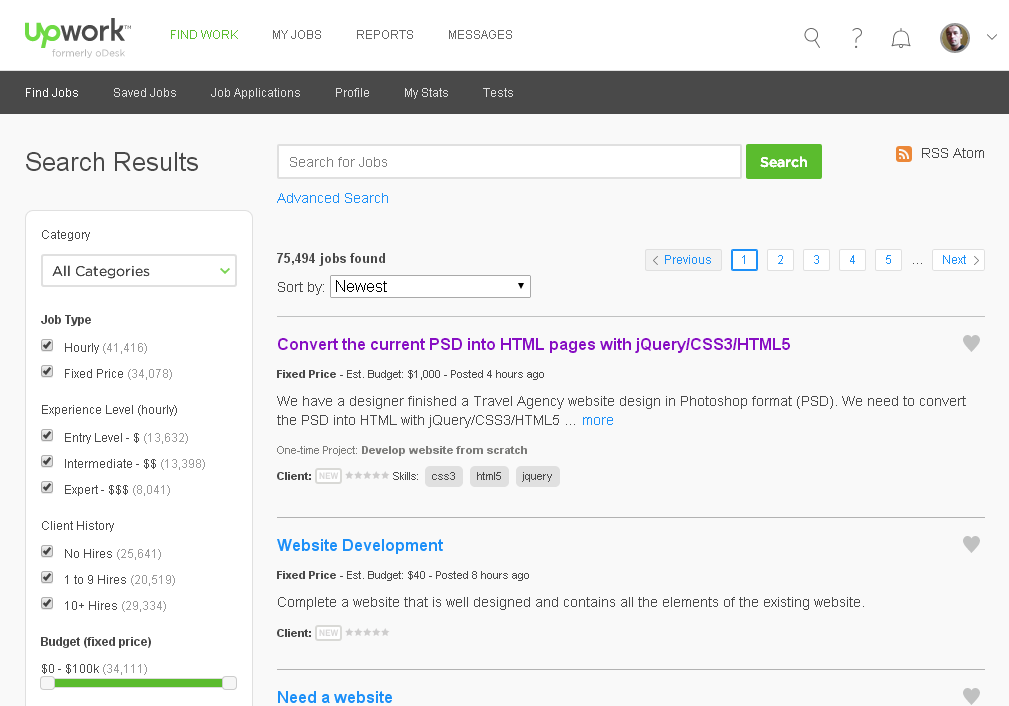Click the help question mark icon
The height and width of the screenshot is (706, 1009).
(x=856, y=37)
